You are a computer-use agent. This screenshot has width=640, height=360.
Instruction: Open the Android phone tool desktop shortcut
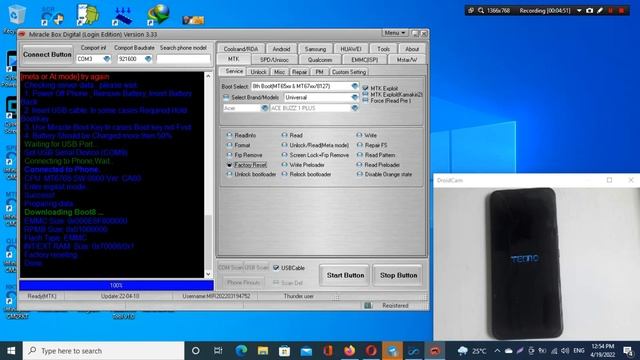coord(87,14)
